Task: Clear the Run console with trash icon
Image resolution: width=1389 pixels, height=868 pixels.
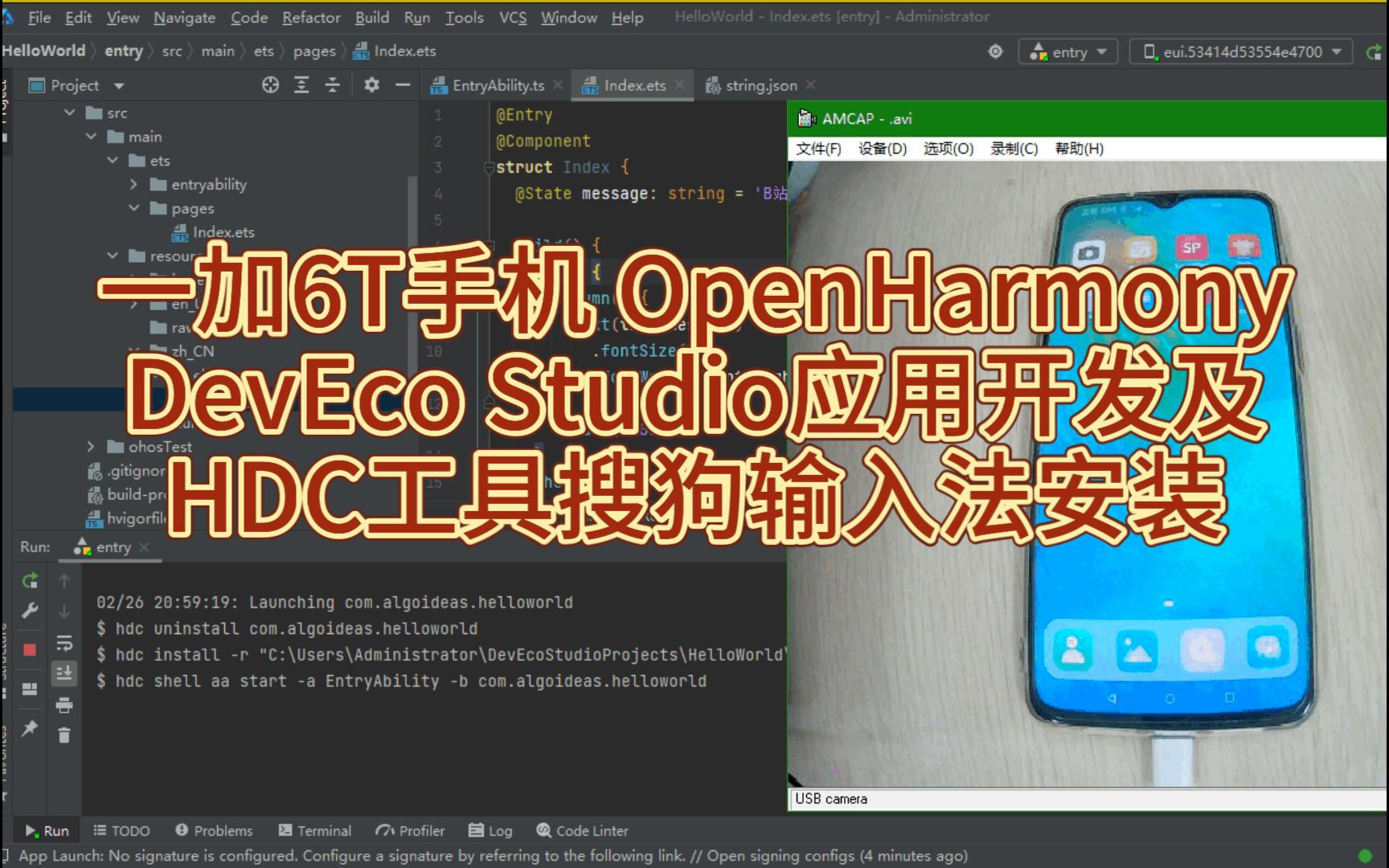Action: 64,735
